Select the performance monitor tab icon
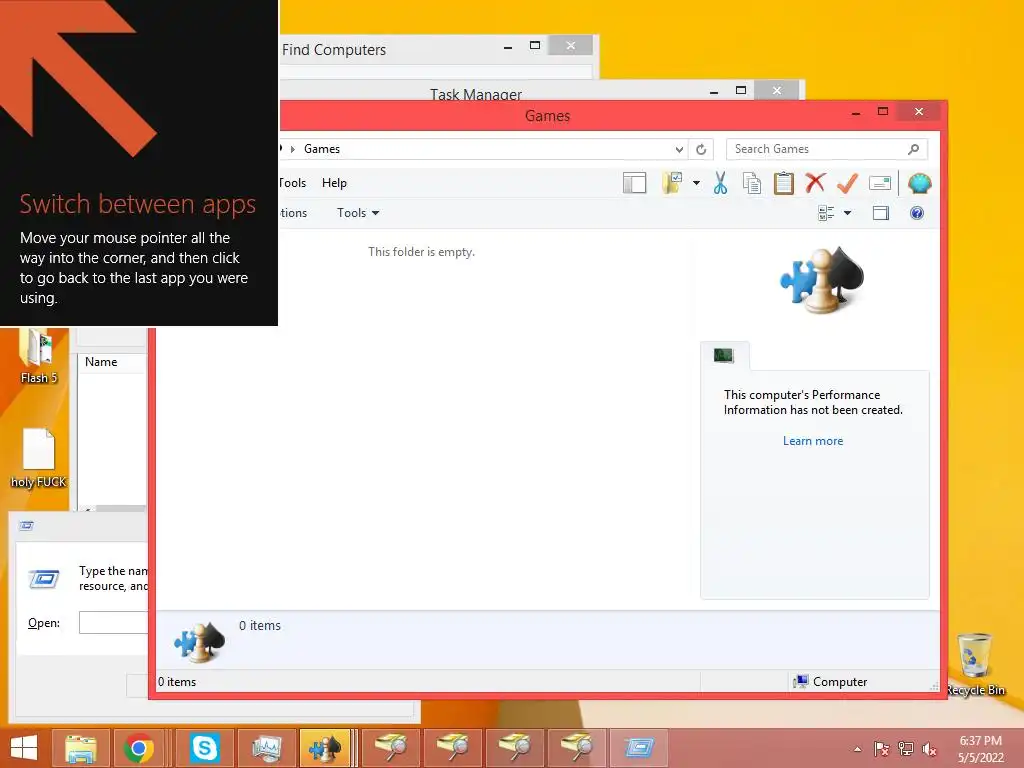The image size is (1024, 768). click(724, 355)
